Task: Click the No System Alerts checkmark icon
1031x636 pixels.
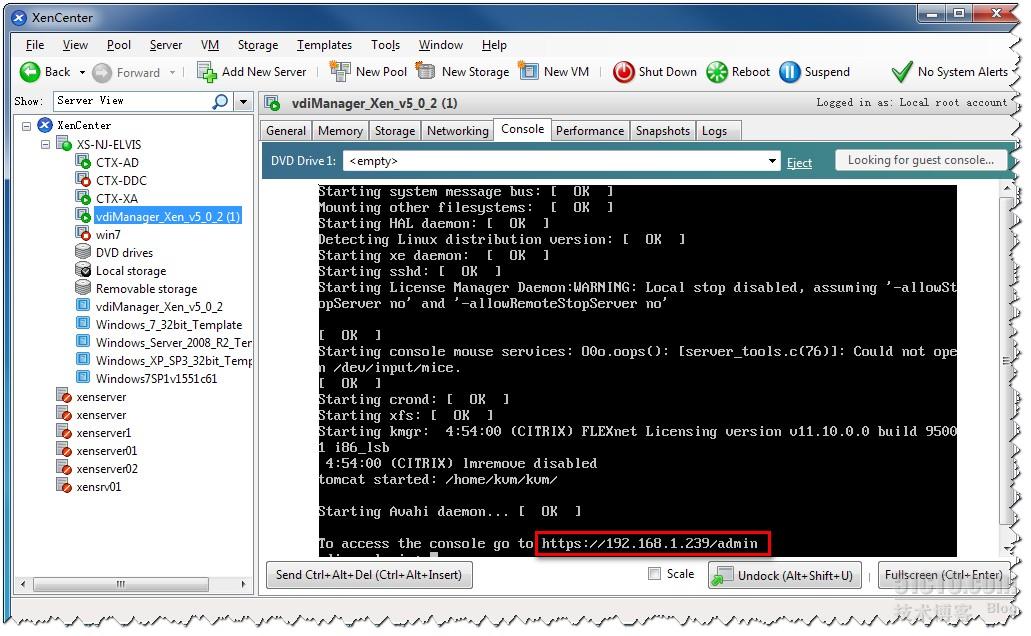Action: tap(901, 72)
